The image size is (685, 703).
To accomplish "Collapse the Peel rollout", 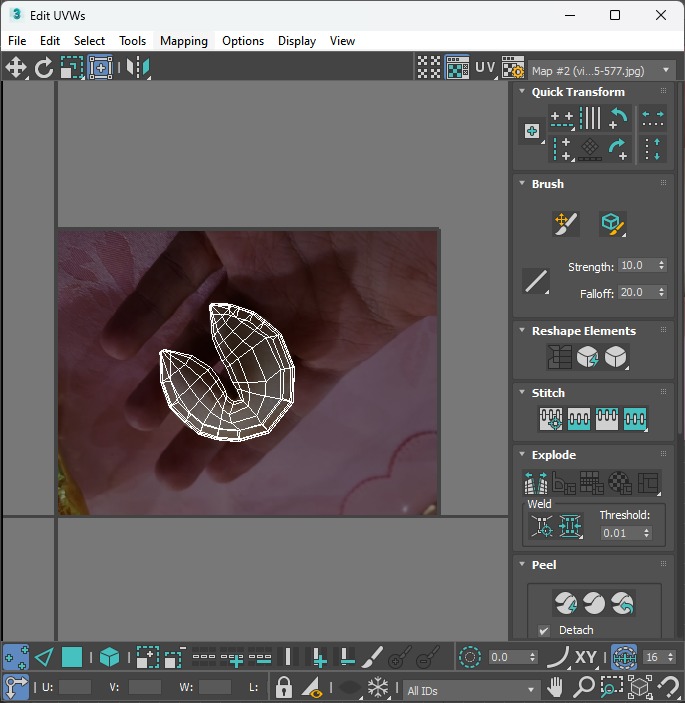I will [x=522, y=564].
